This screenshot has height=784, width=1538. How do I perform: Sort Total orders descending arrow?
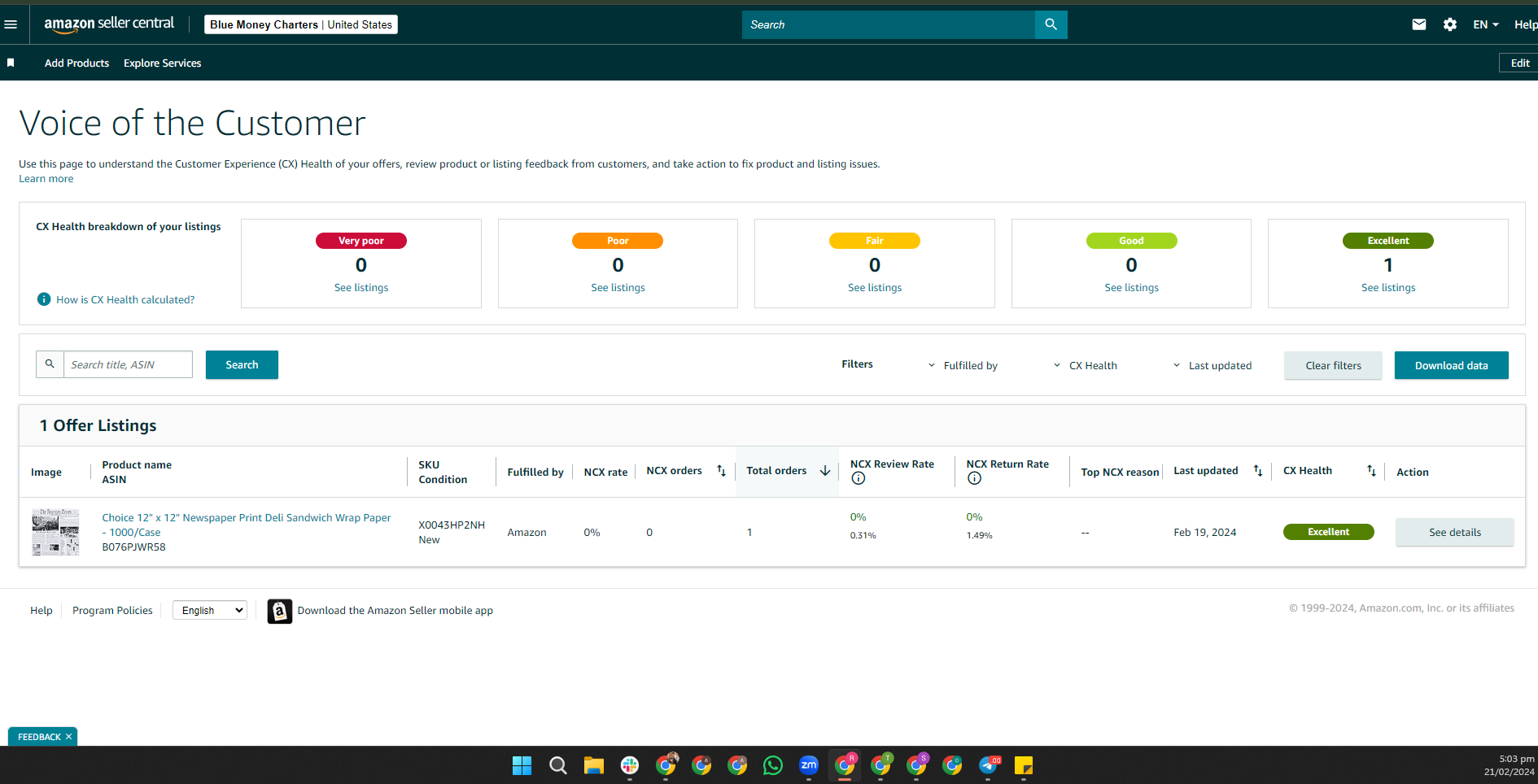click(825, 471)
